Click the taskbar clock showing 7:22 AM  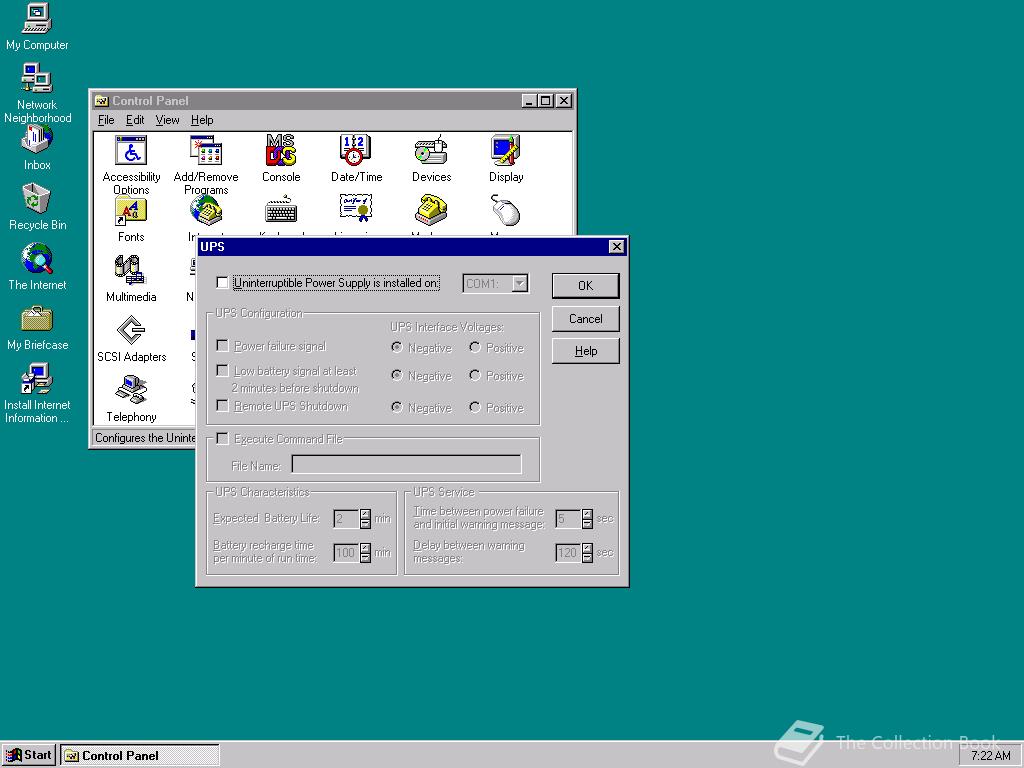990,756
